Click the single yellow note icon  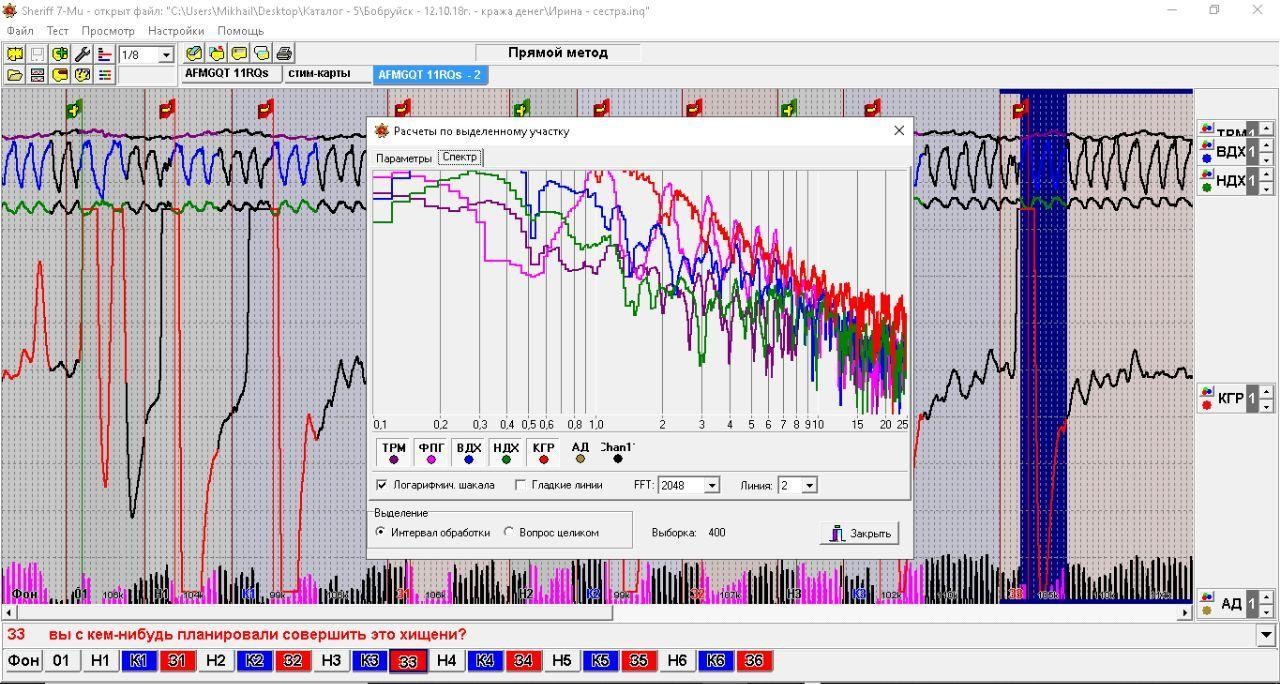pos(239,54)
